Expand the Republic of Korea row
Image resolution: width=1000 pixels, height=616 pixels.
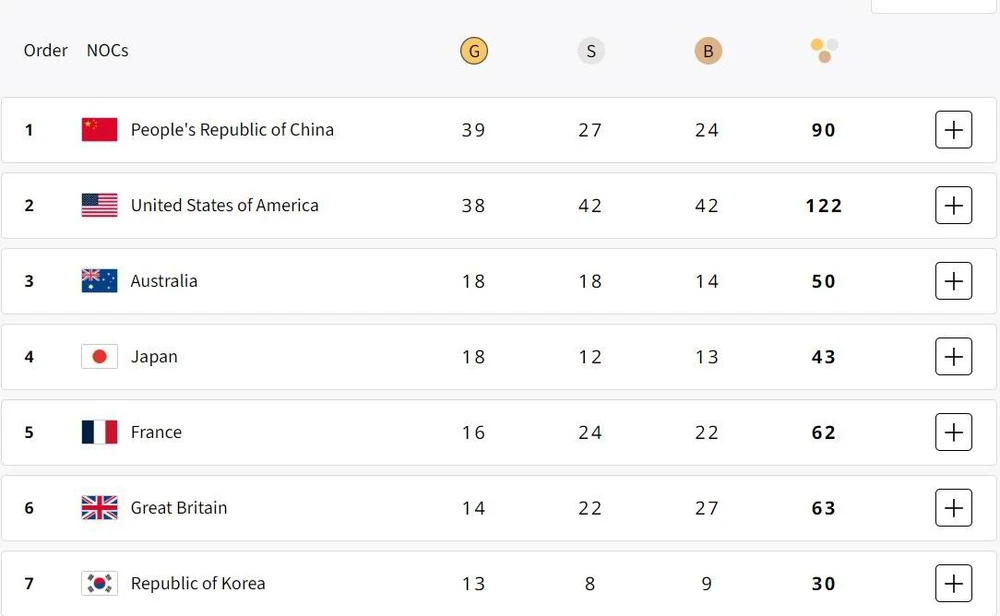pos(953,583)
